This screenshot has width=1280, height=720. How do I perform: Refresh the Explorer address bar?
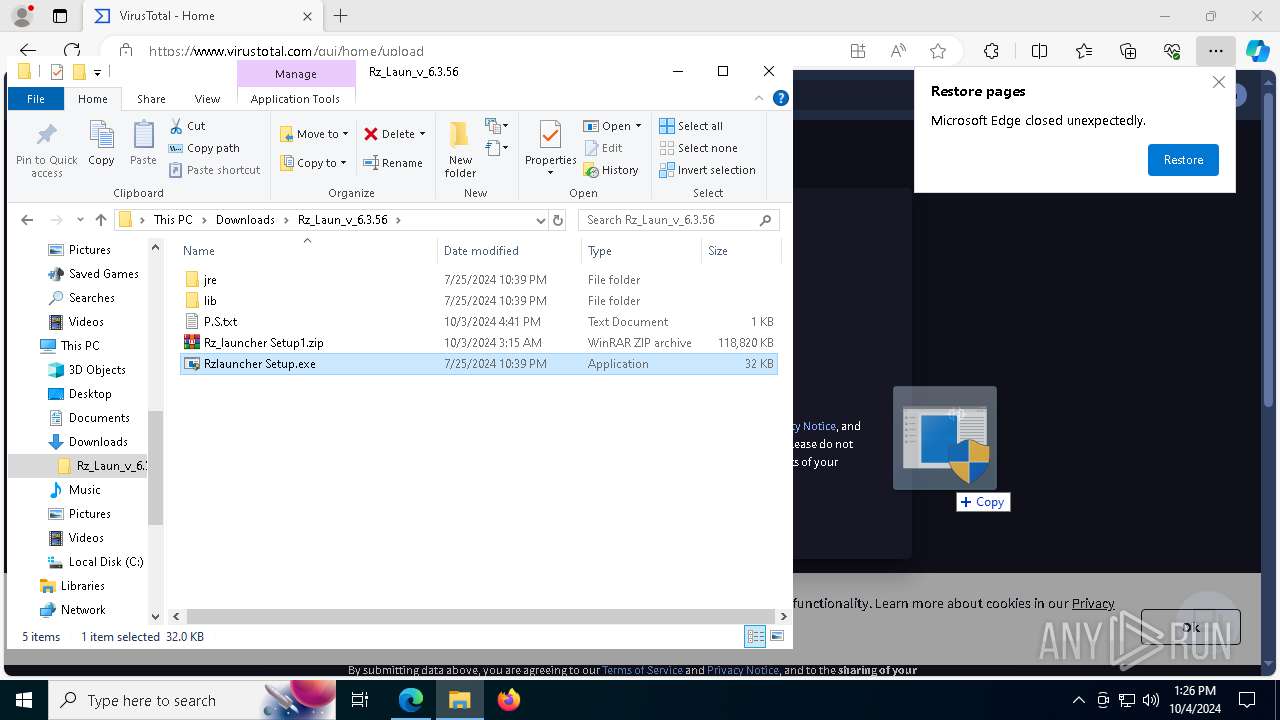(558, 220)
